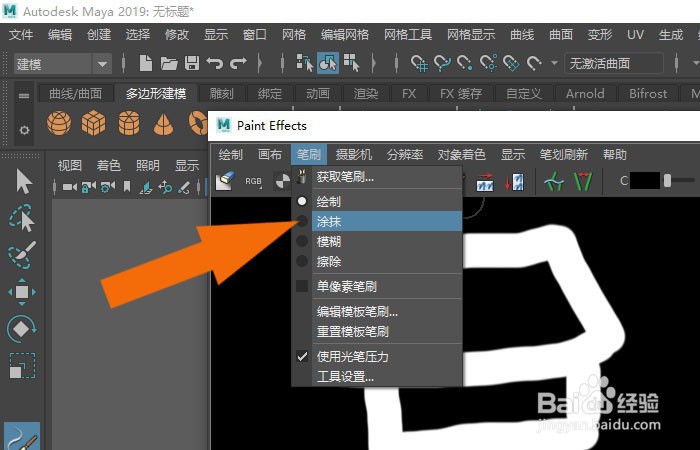The image size is (700, 450).
Task: Toggle select by object type mode icon
Action: tap(328, 63)
